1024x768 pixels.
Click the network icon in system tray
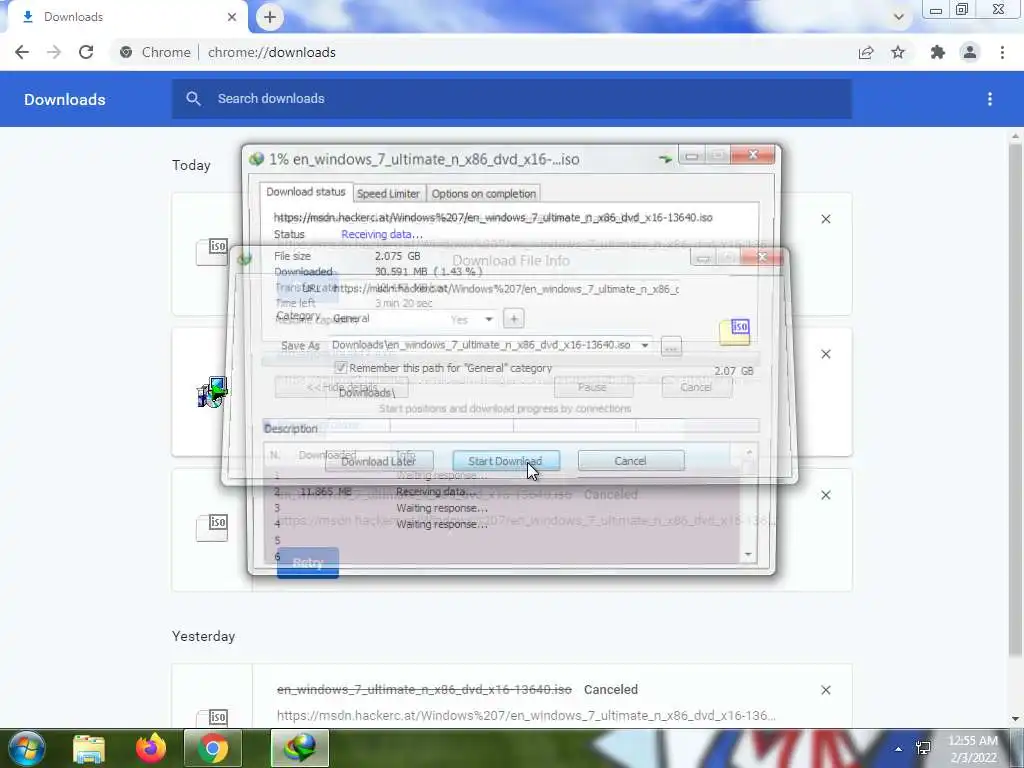pyautogui.click(x=923, y=748)
